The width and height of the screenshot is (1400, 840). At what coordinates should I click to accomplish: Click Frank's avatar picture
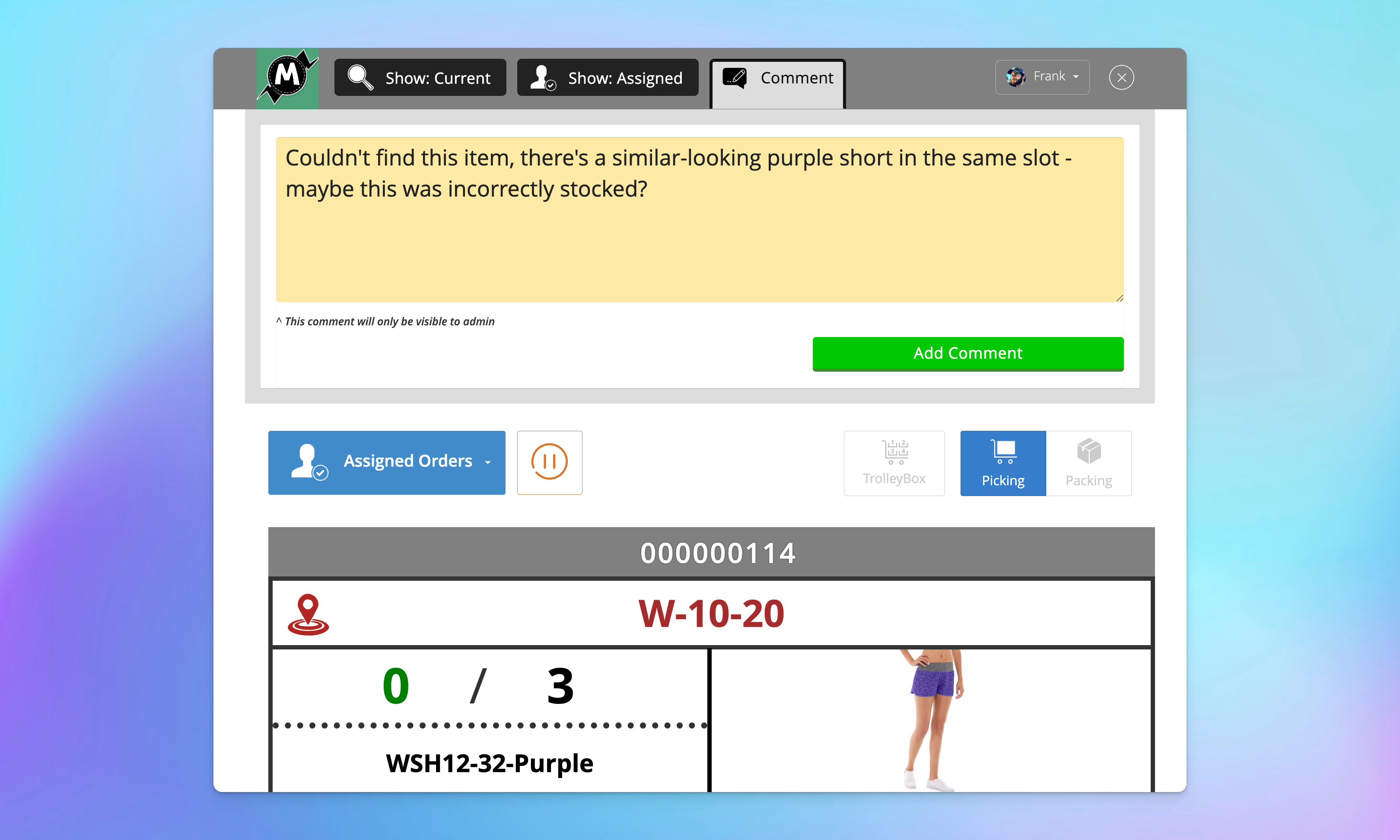pyautogui.click(x=1016, y=76)
